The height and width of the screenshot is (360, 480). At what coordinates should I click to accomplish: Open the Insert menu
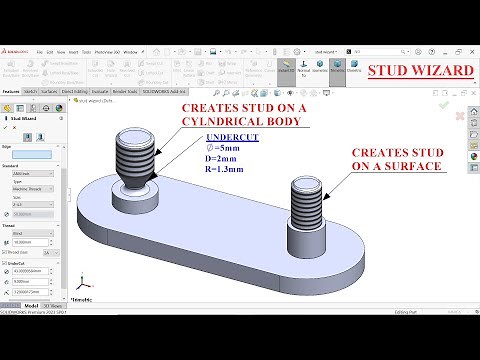73,52
